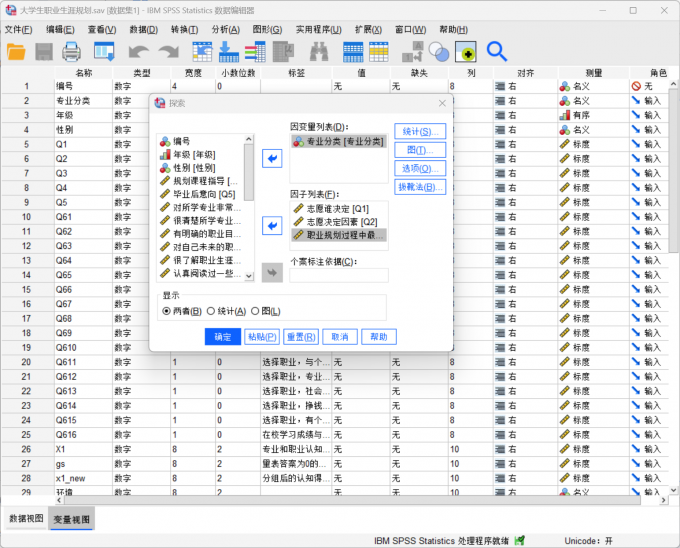Click the Select cases icon
The image size is (680, 548).
point(465,52)
